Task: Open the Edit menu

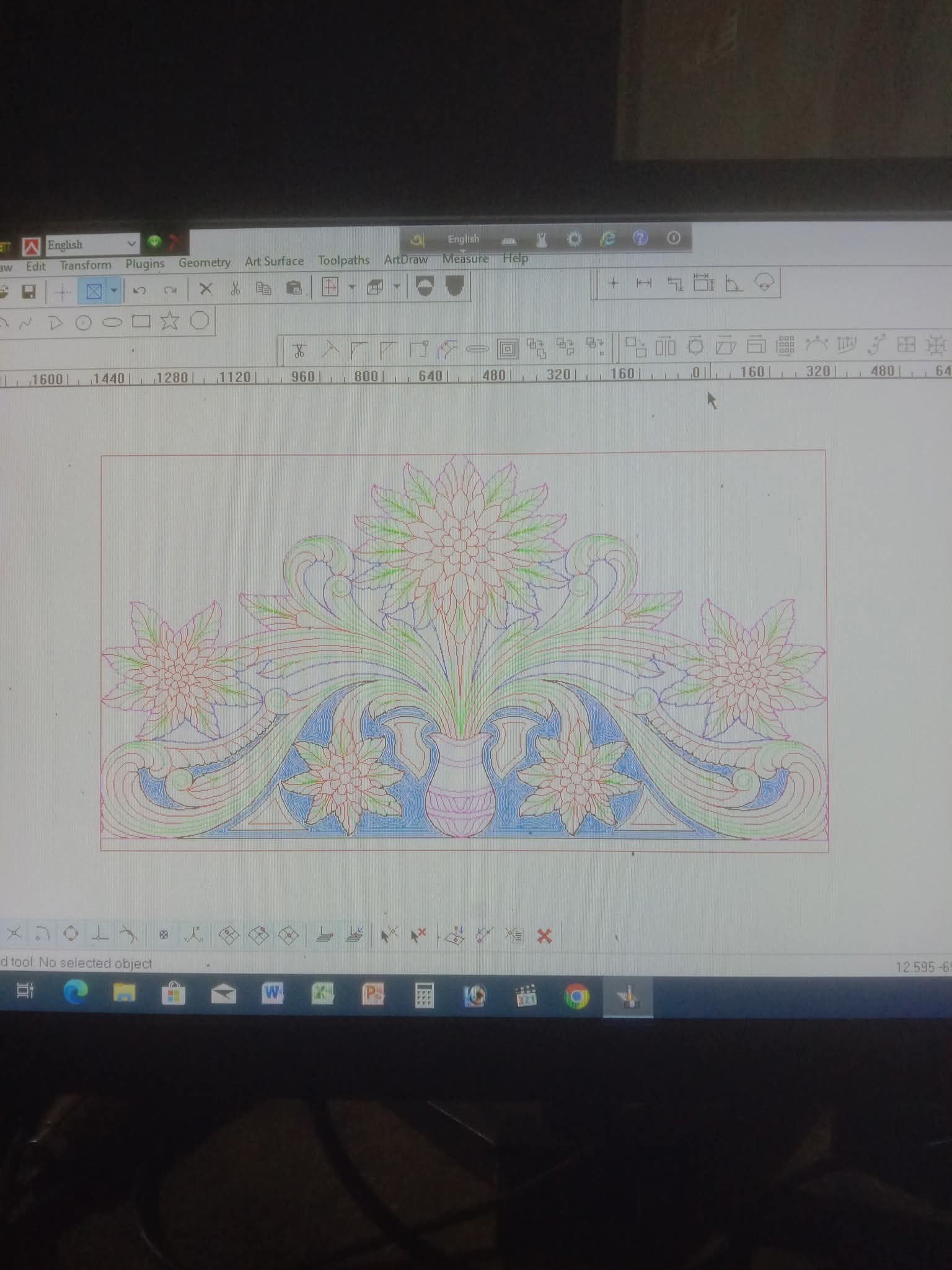Action: coord(36,266)
